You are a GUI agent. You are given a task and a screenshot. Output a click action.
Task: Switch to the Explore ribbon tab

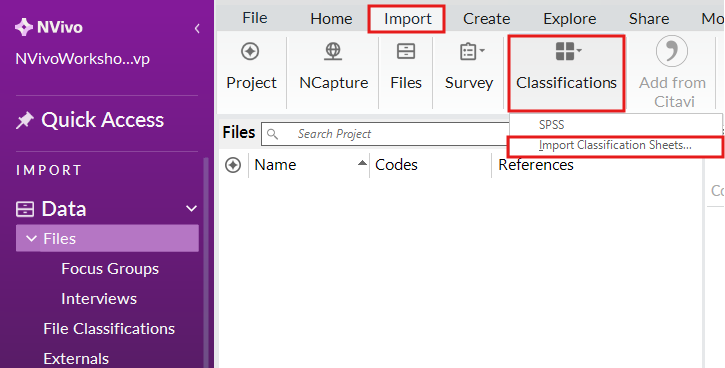click(570, 18)
